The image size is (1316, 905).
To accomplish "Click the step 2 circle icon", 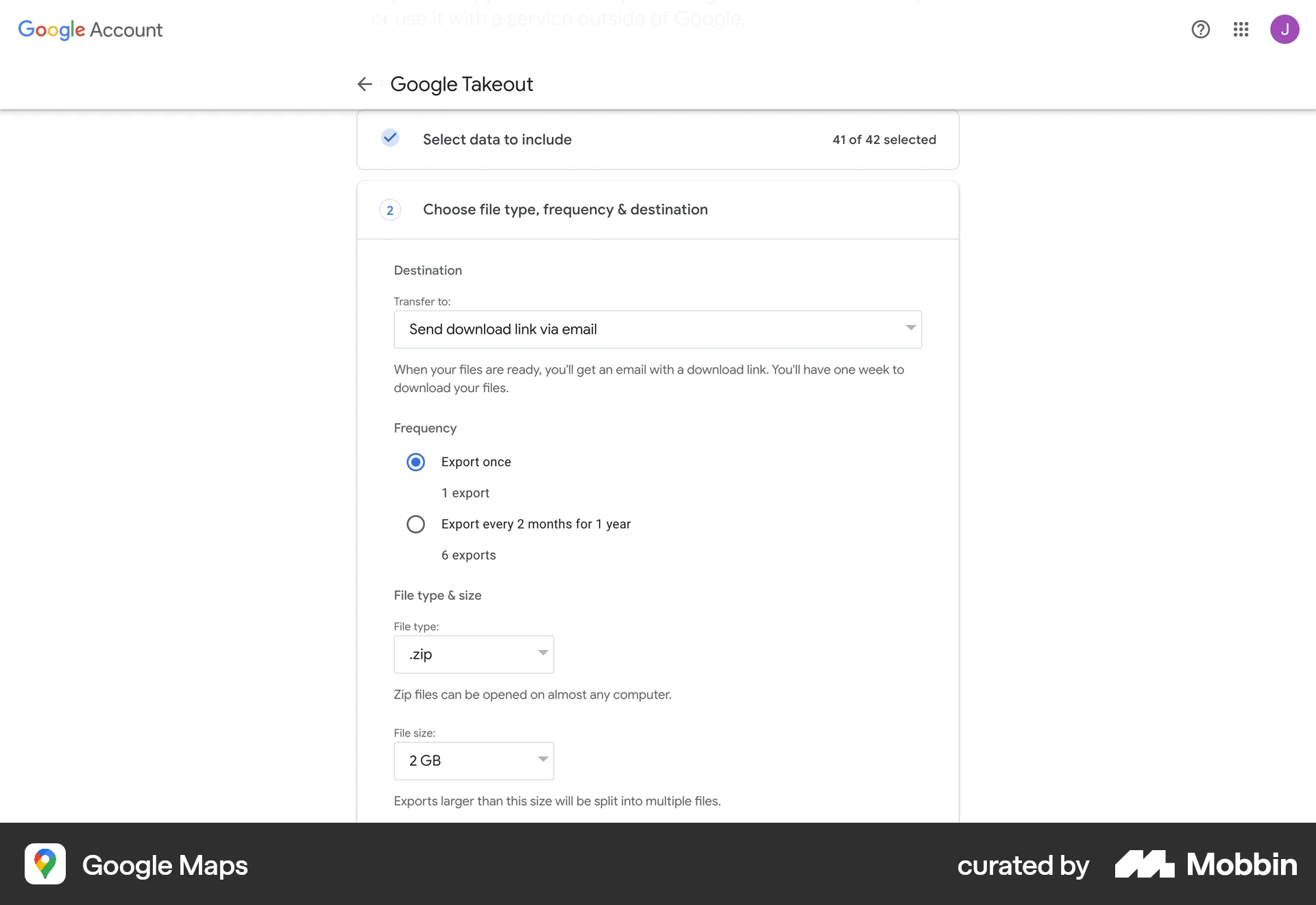I will click(390, 210).
